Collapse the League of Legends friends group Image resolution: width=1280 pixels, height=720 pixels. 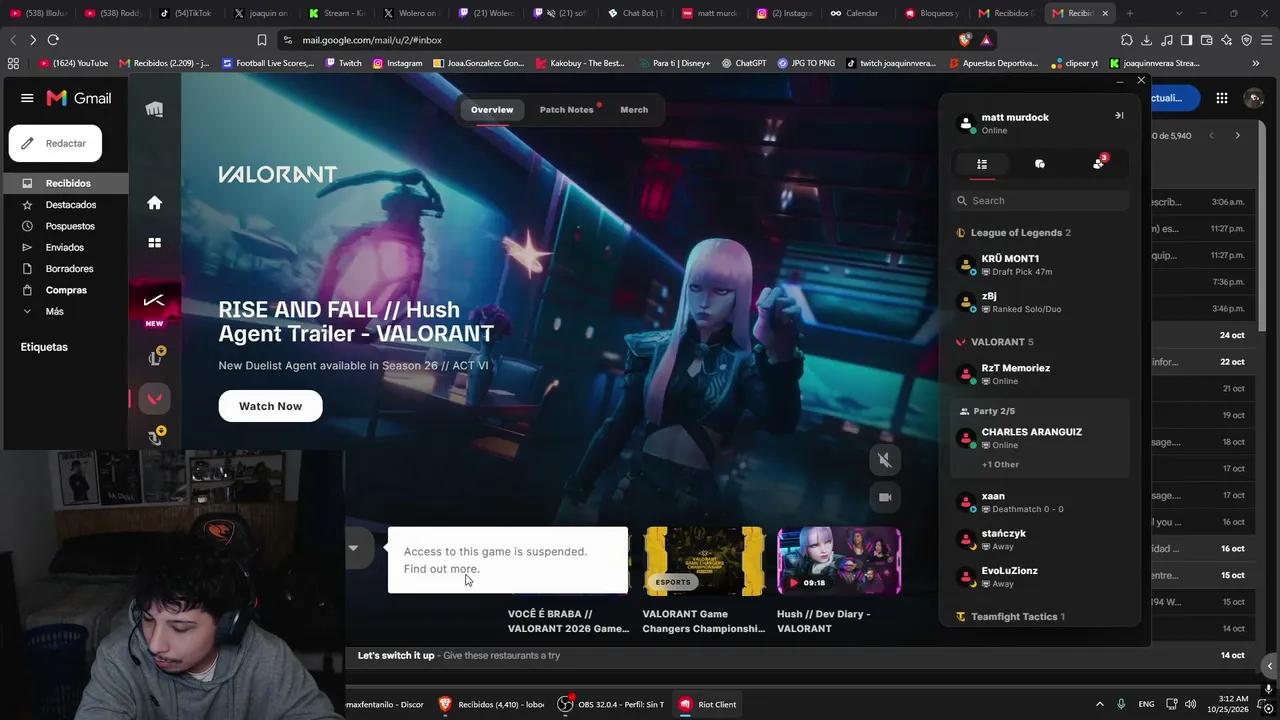tap(1013, 233)
